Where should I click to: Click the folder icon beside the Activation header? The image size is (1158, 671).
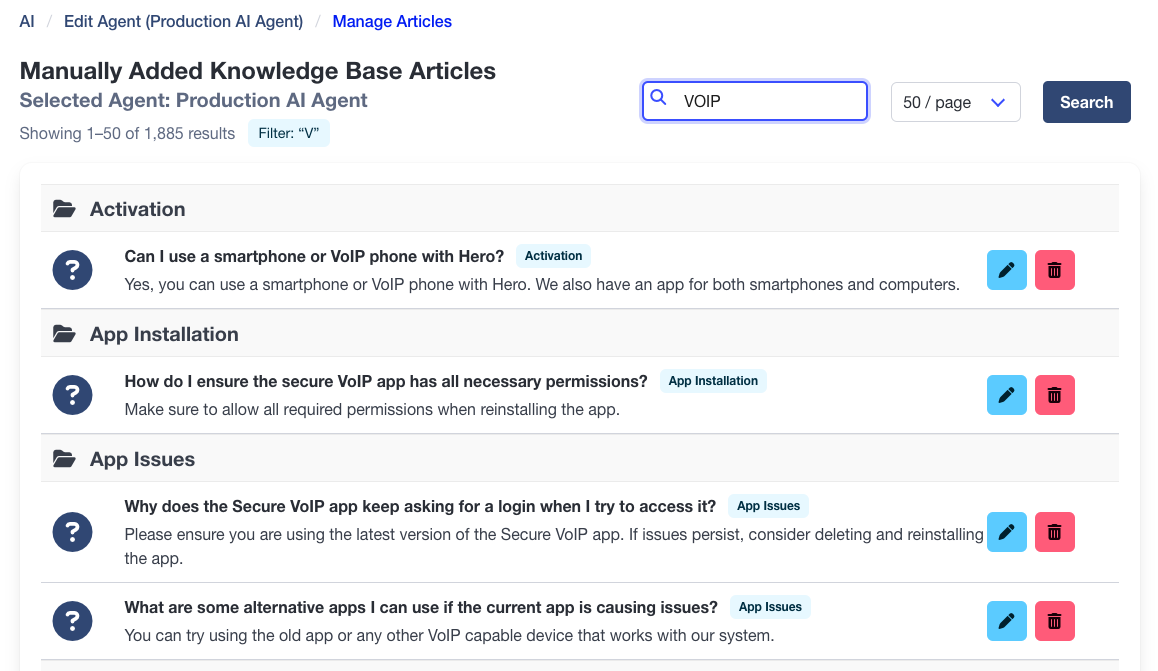coord(64,208)
